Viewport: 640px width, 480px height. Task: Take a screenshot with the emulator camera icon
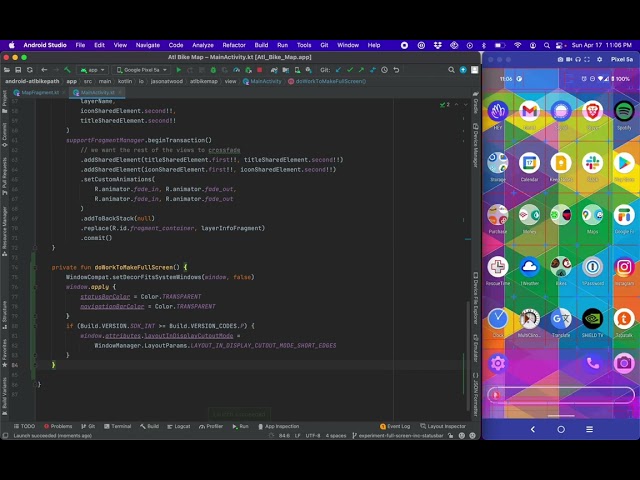pos(560,59)
